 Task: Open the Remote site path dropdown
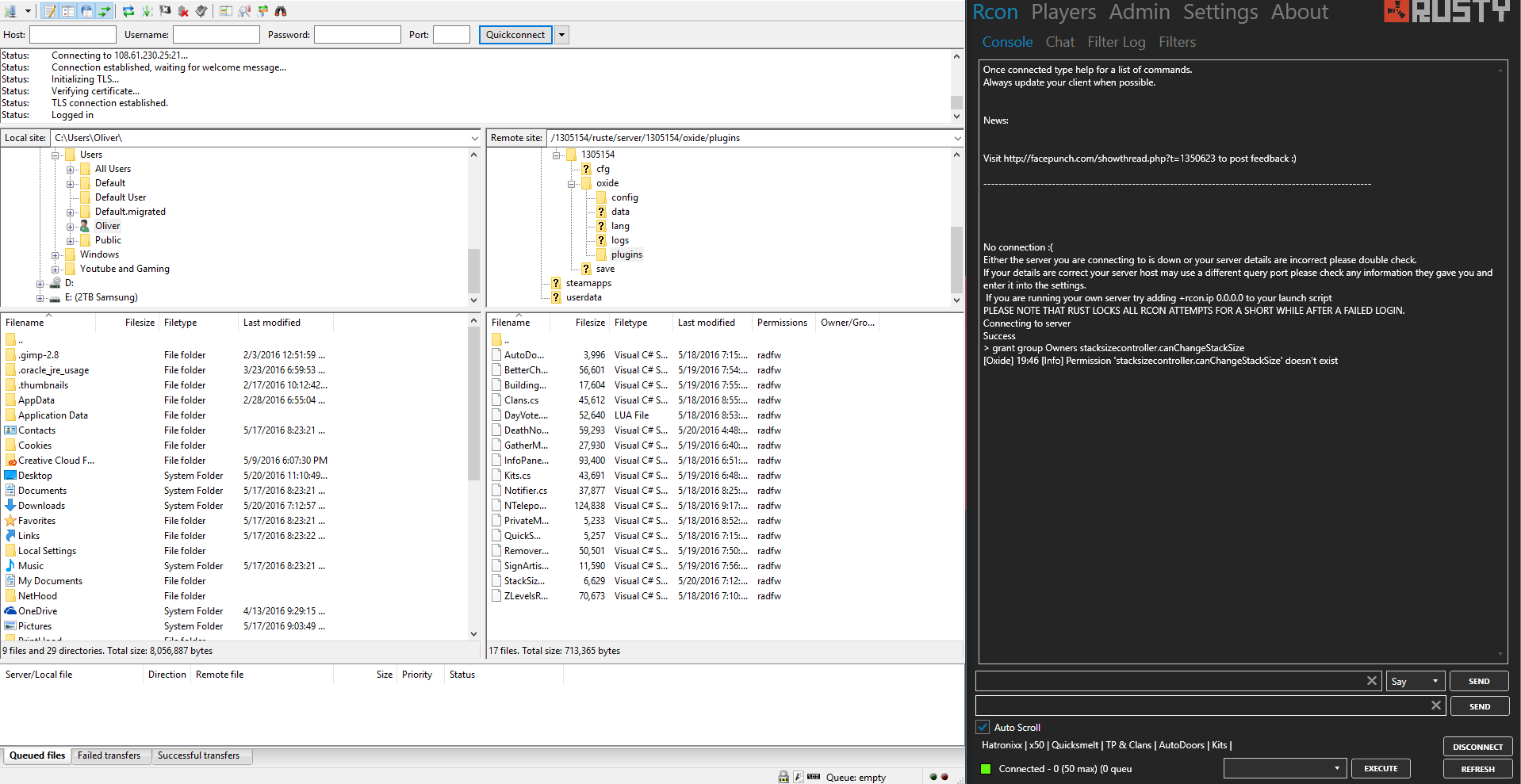[x=957, y=138]
